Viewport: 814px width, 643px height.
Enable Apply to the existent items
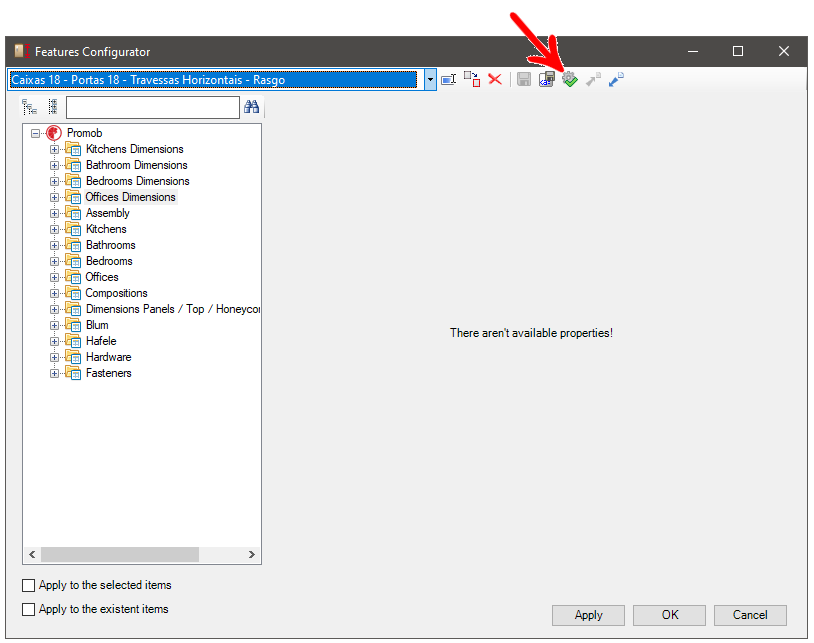[29, 609]
